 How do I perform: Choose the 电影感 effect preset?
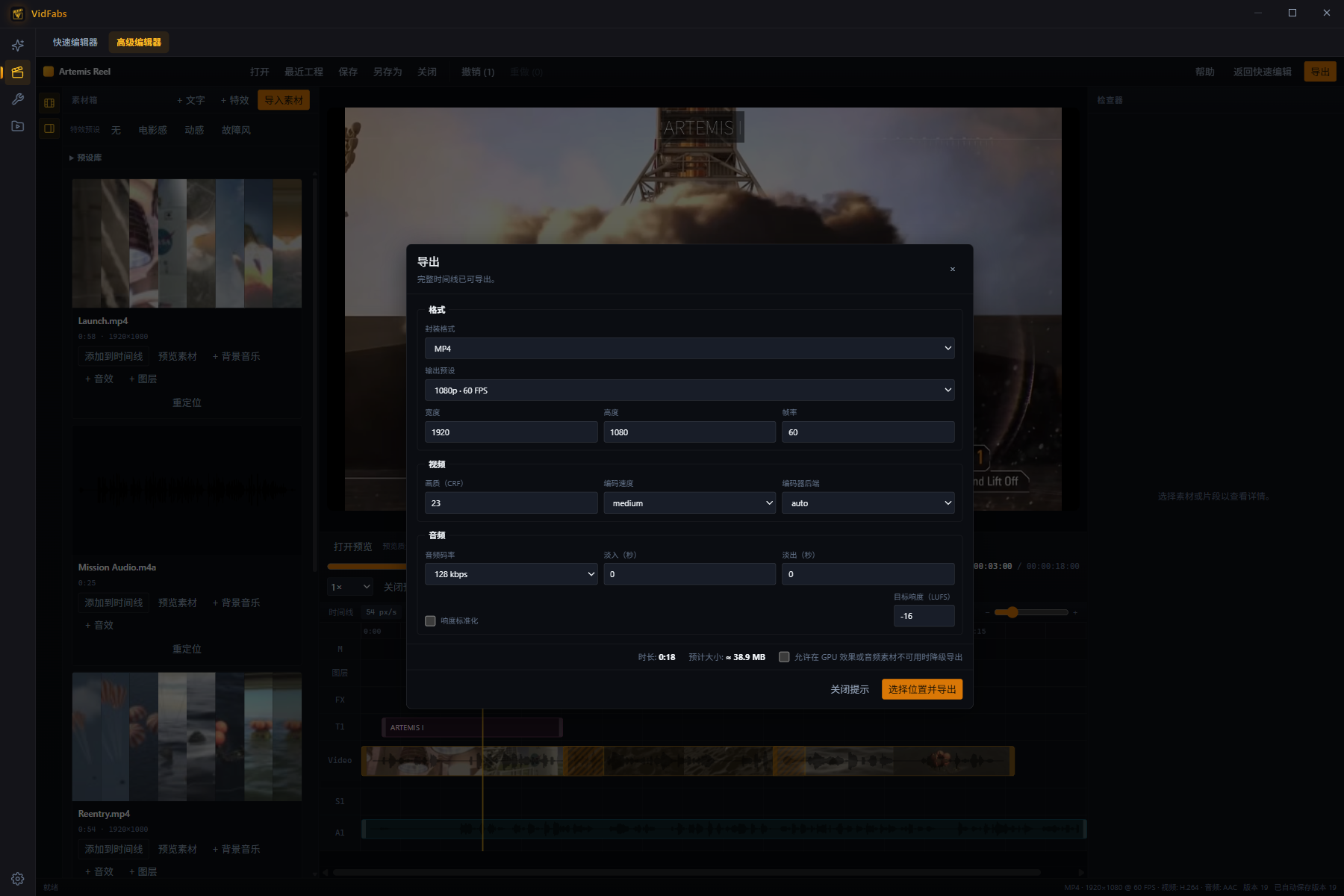tap(152, 130)
